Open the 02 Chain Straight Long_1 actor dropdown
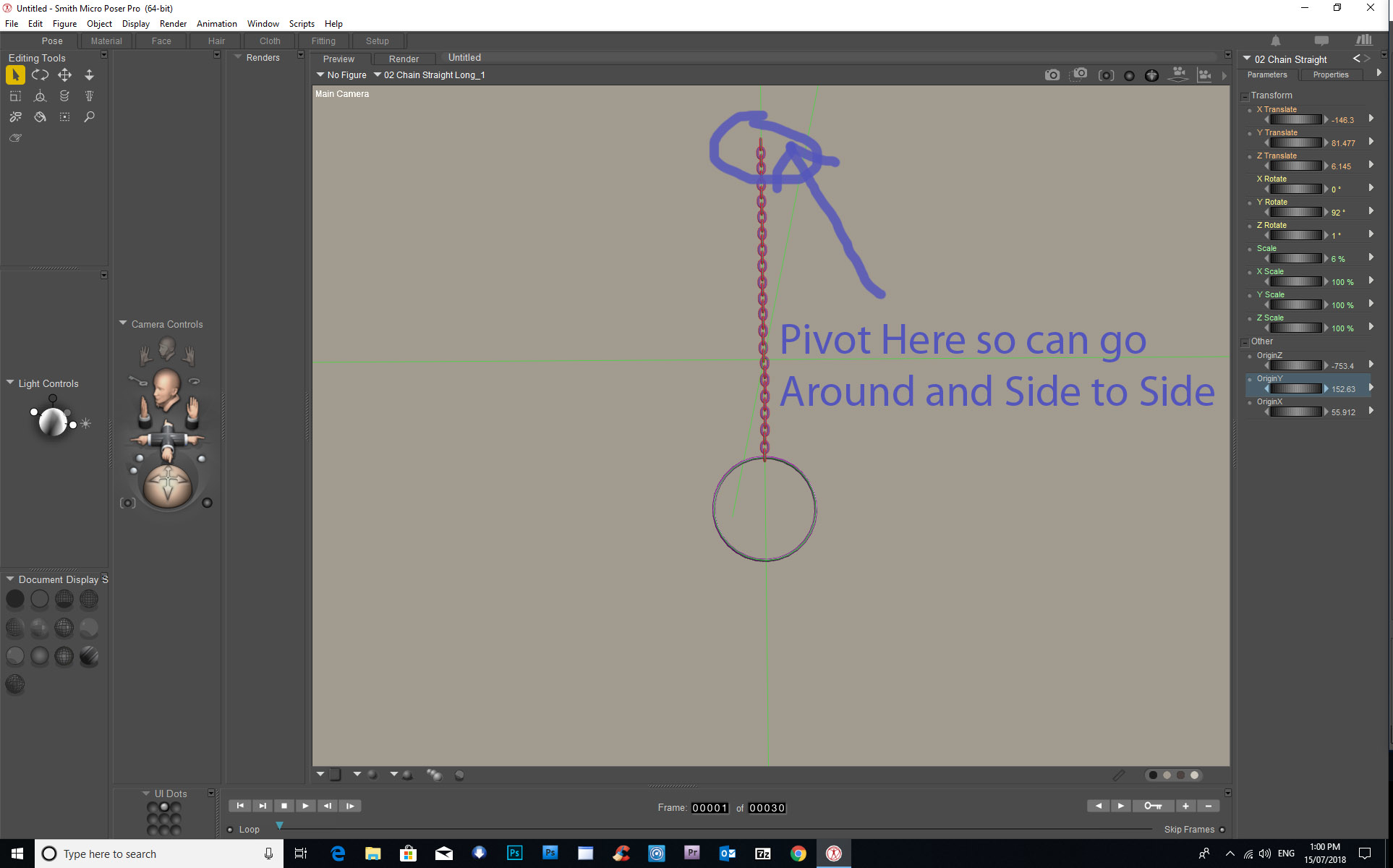This screenshot has width=1393, height=868. tap(429, 75)
